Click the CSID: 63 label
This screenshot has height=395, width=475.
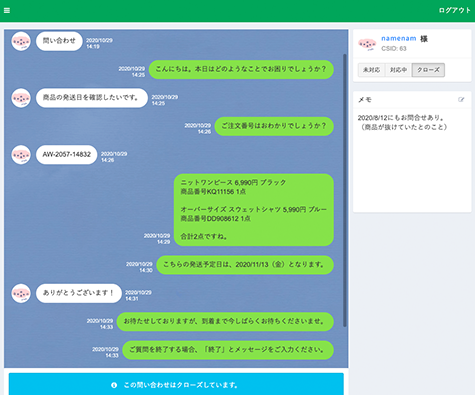(x=394, y=49)
